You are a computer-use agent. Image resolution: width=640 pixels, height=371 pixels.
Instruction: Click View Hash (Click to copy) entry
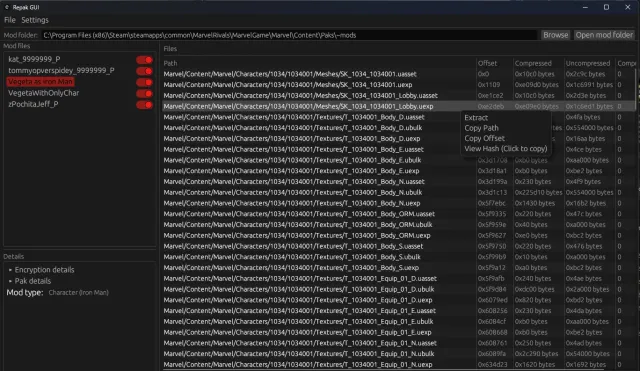pyautogui.click(x=506, y=149)
